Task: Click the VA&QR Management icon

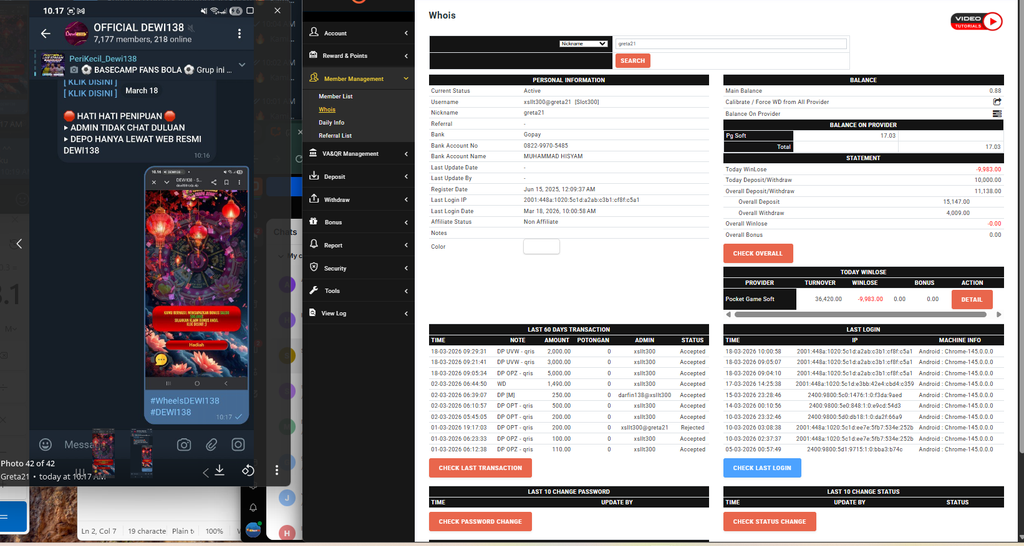Action: tap(314, 153)
